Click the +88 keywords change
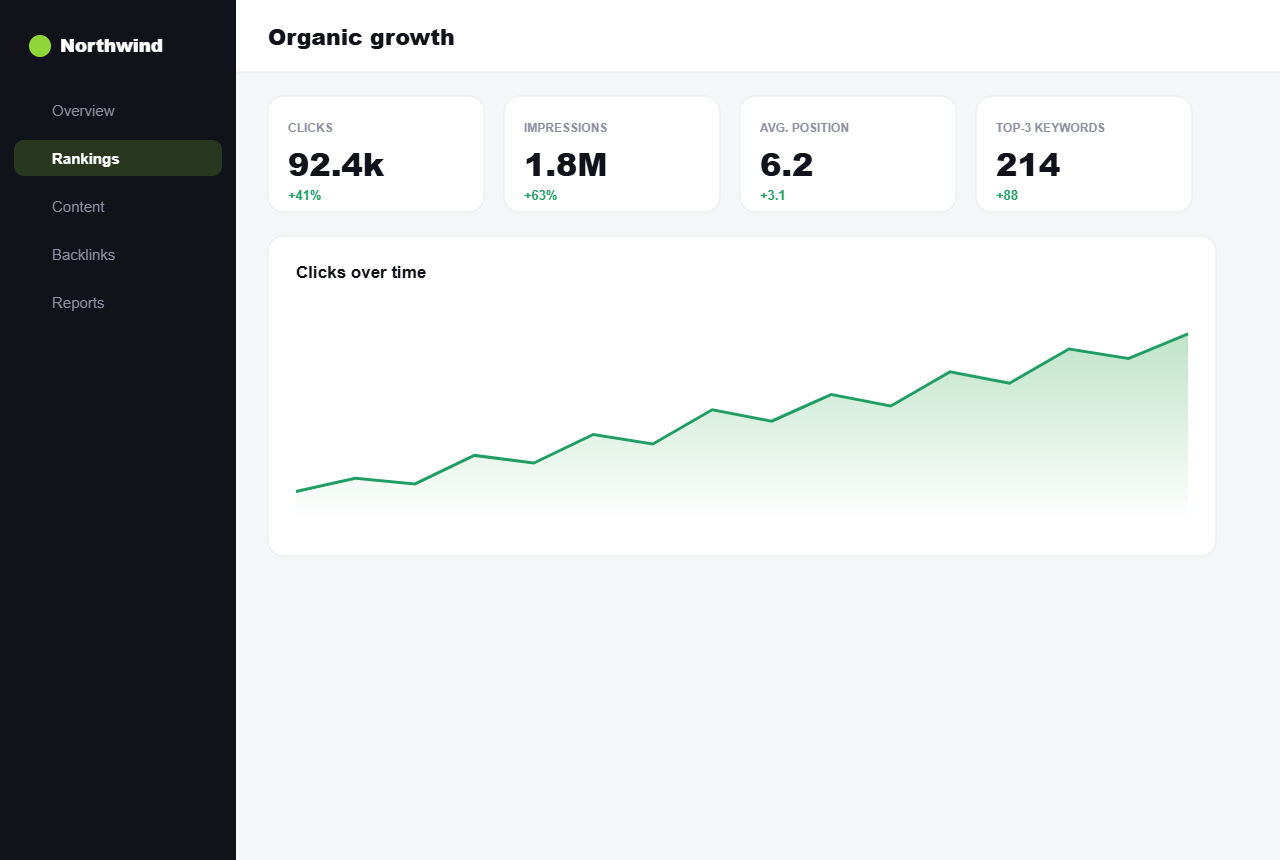1280x860 pixels. (x=1007, y=196)
